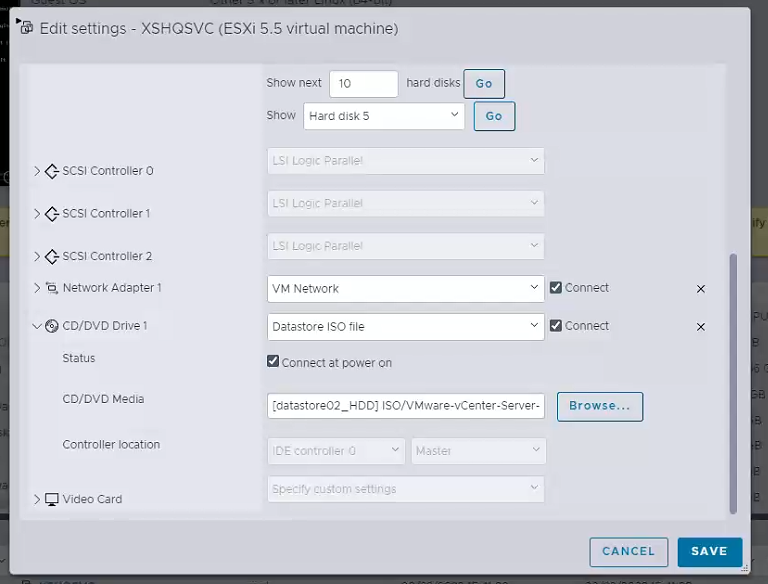768x584 pixels.
Task: Click the Controller location label
Action: (x=111, y=444)
